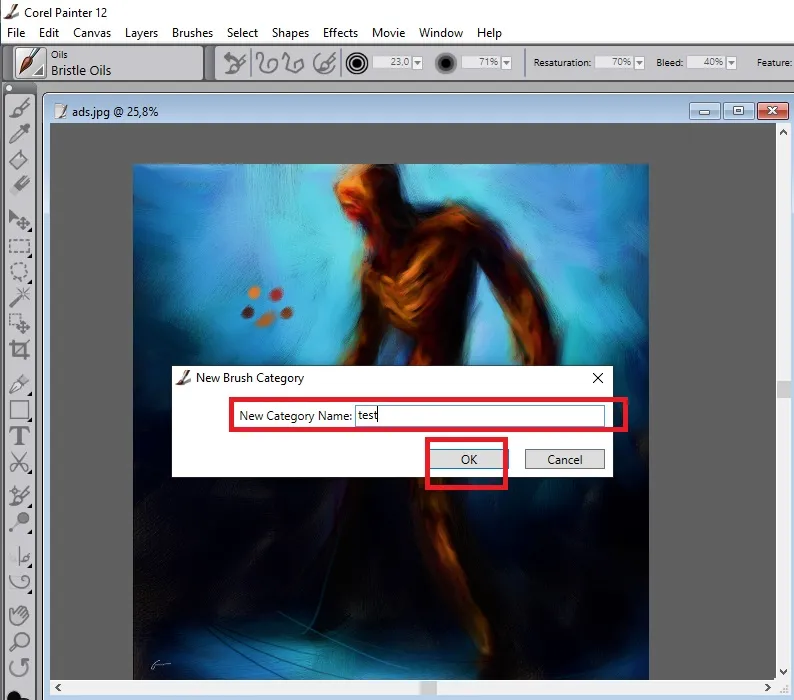Open brush size preview circle

tap(356, 63)
